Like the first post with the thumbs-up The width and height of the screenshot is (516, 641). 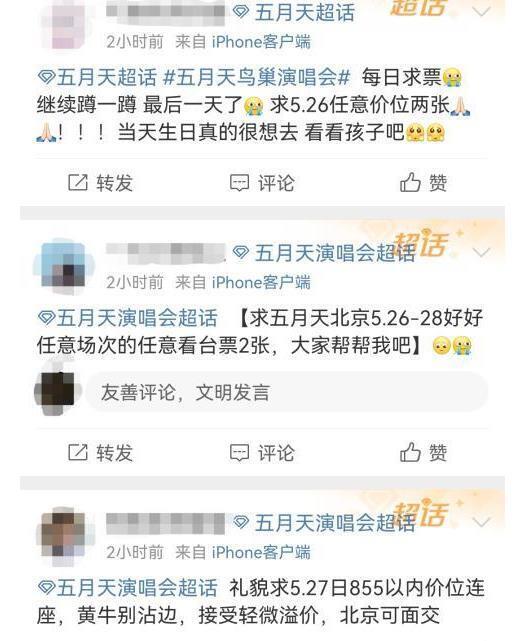410,182
